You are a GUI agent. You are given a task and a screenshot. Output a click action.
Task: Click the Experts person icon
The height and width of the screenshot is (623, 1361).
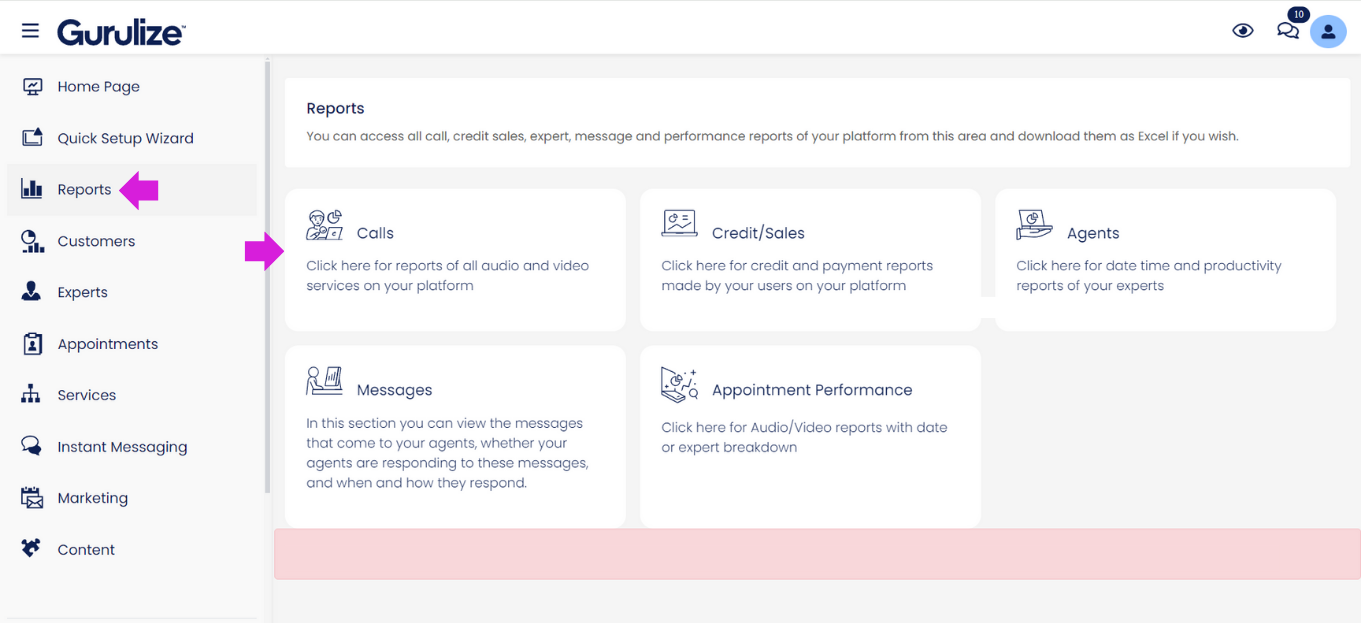point(32,292)
